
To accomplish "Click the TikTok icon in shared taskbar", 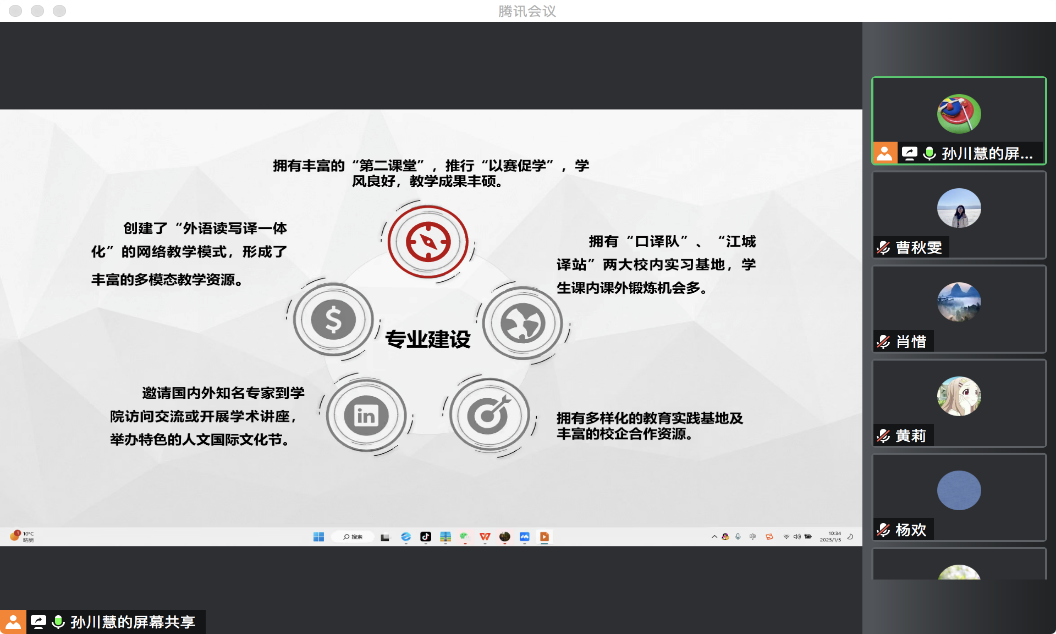I will coord(425,537).
